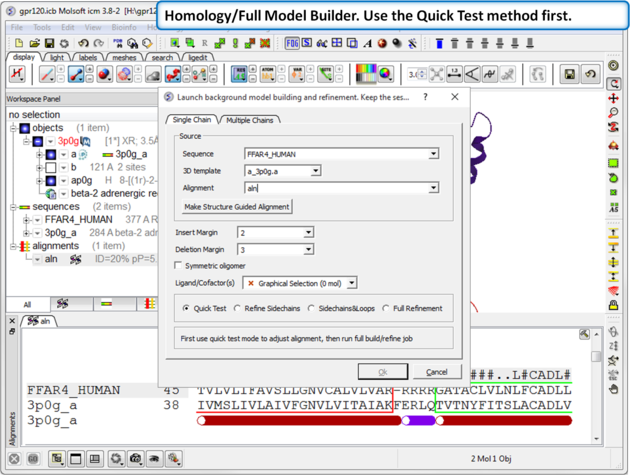This screenshot has height=475, width=630.
Task: Enable the Symmetric oligomer checkbox
Action: click(x=179, y=266)
